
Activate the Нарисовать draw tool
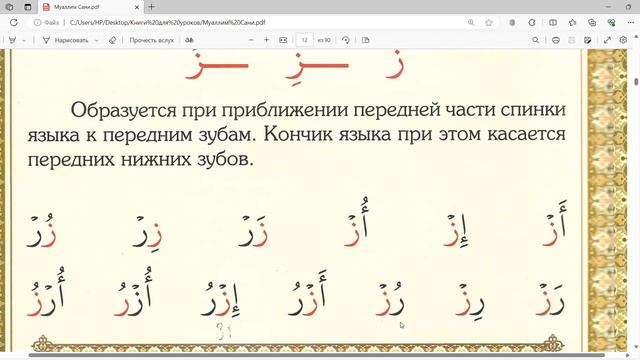(x=65, y=40)
